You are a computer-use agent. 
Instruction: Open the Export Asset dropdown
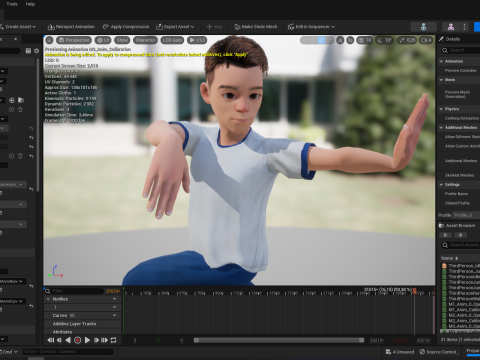175,27
